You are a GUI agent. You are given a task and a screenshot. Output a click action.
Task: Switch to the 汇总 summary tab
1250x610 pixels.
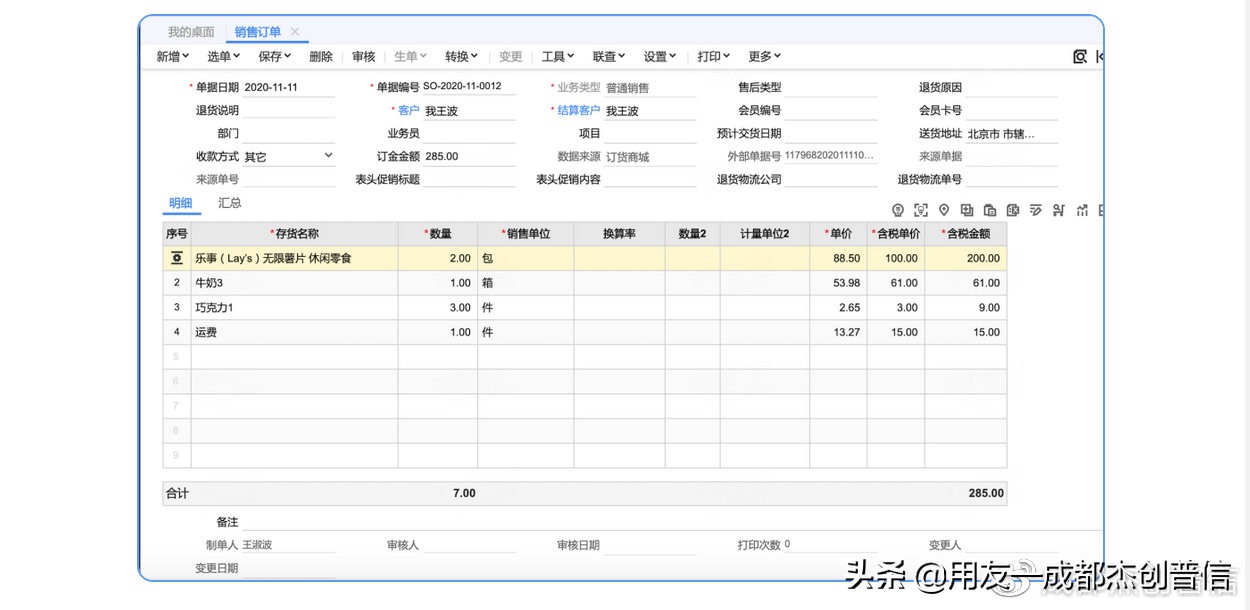tap(230, 203)
